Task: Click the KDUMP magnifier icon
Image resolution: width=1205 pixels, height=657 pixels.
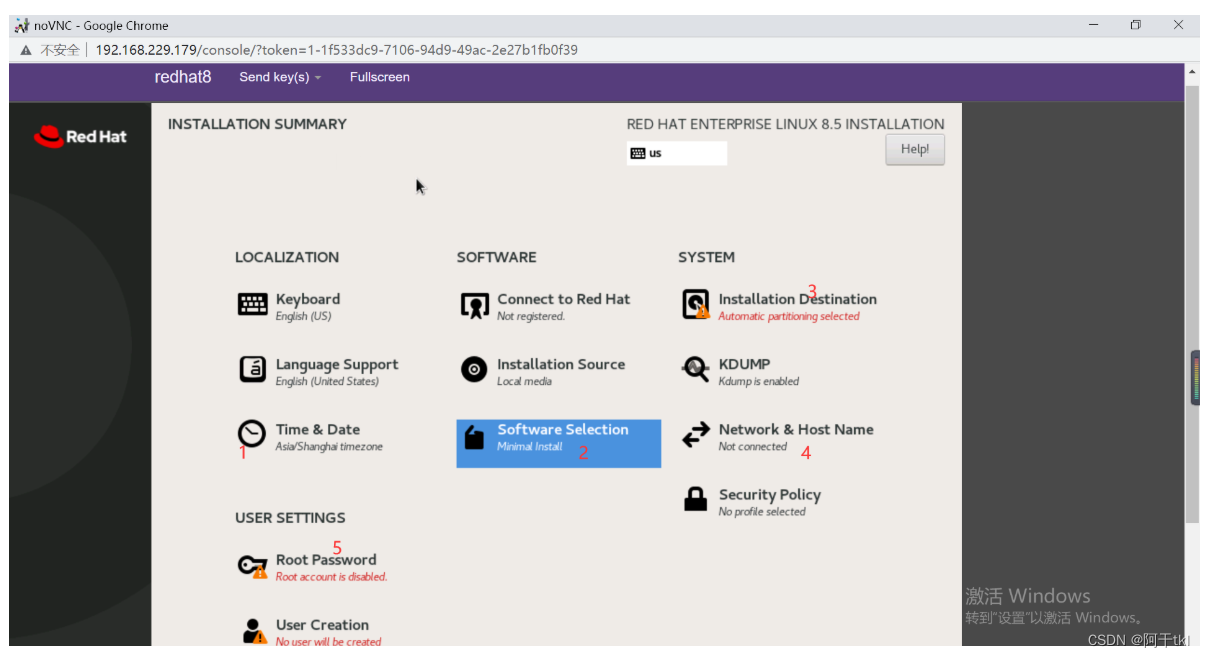Action: coord(695,370)
